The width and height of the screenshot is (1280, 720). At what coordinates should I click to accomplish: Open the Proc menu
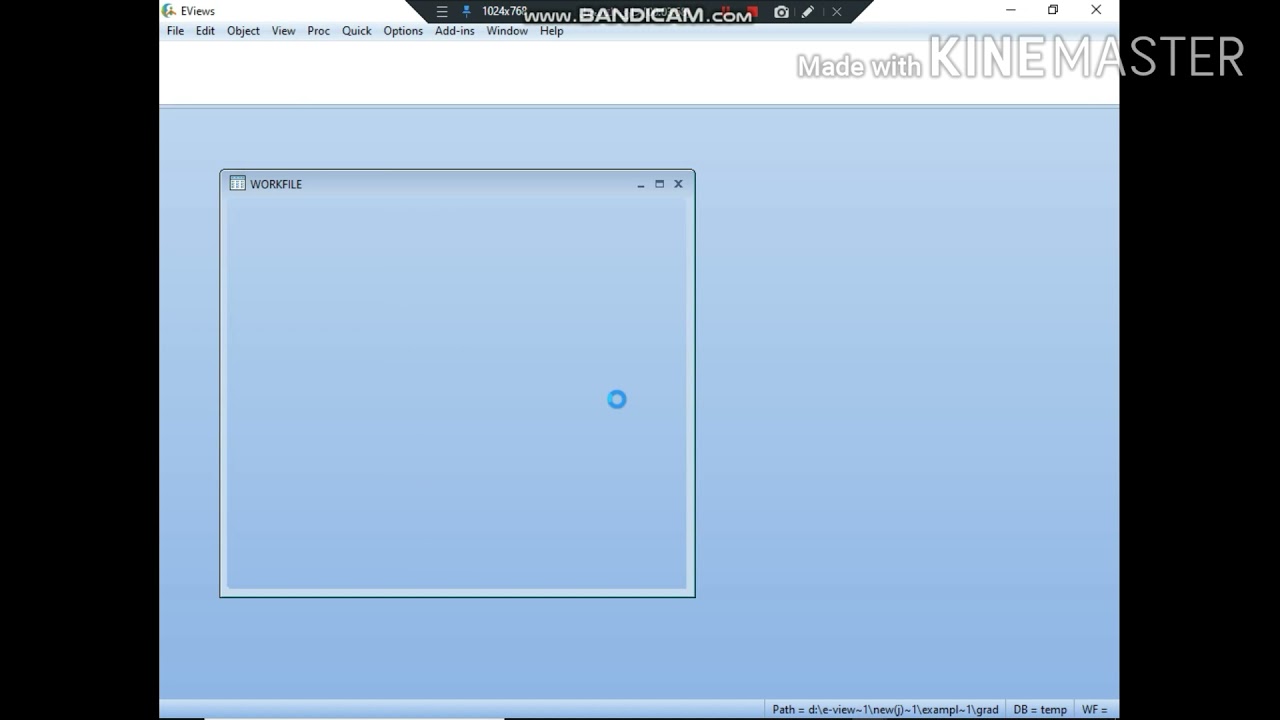click(318, 31)
